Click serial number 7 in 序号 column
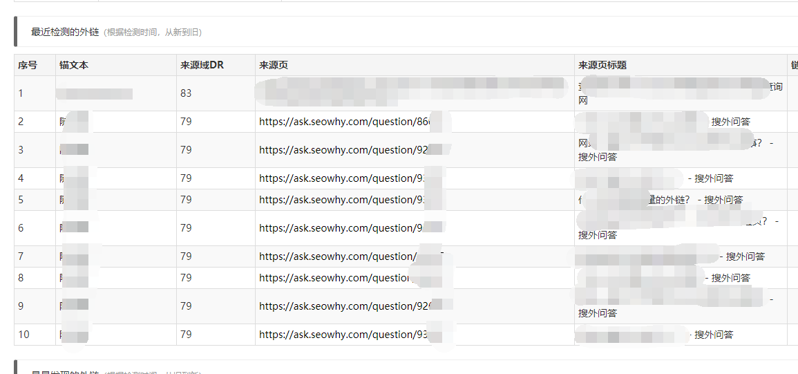The image size is (798, 374). (x=21, y=256)
